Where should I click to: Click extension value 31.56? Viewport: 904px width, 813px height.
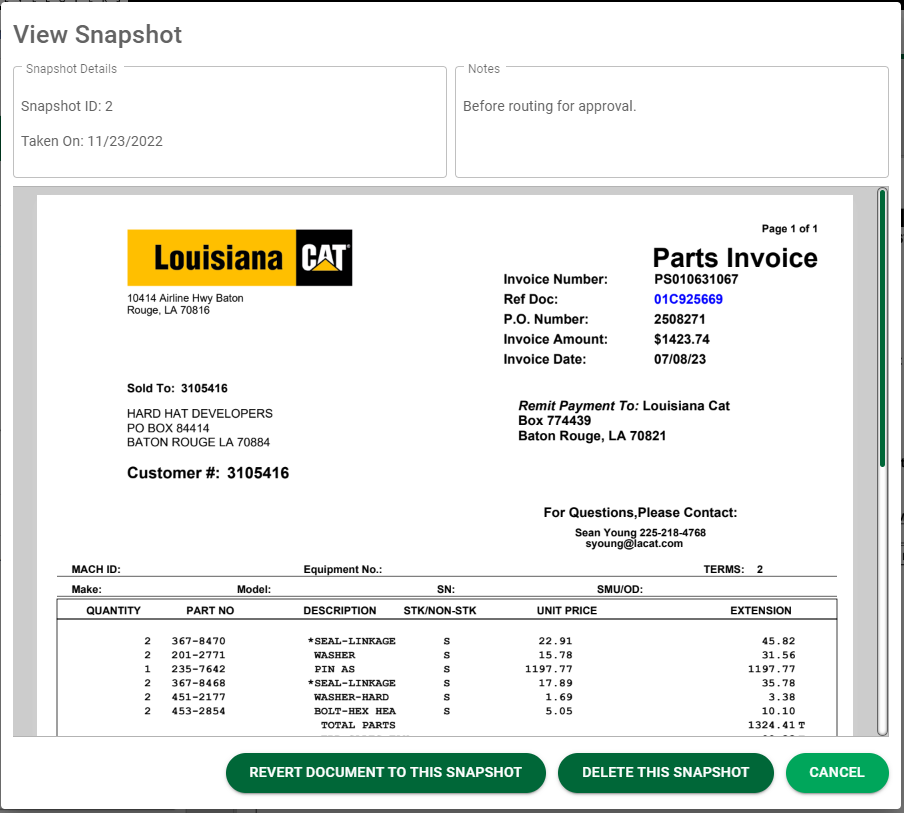click(x=778, y=655)
